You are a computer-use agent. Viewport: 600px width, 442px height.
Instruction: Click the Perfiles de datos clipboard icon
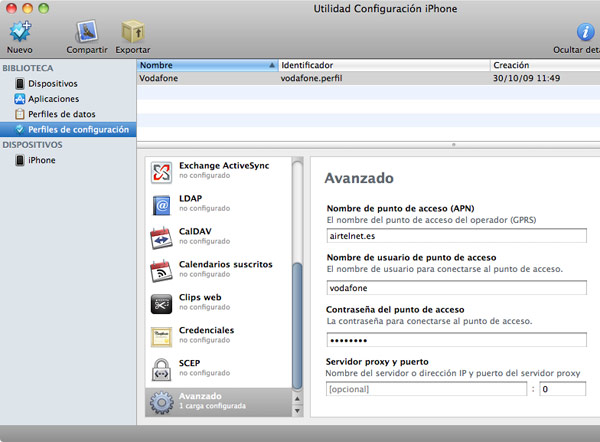click(20, 114)
